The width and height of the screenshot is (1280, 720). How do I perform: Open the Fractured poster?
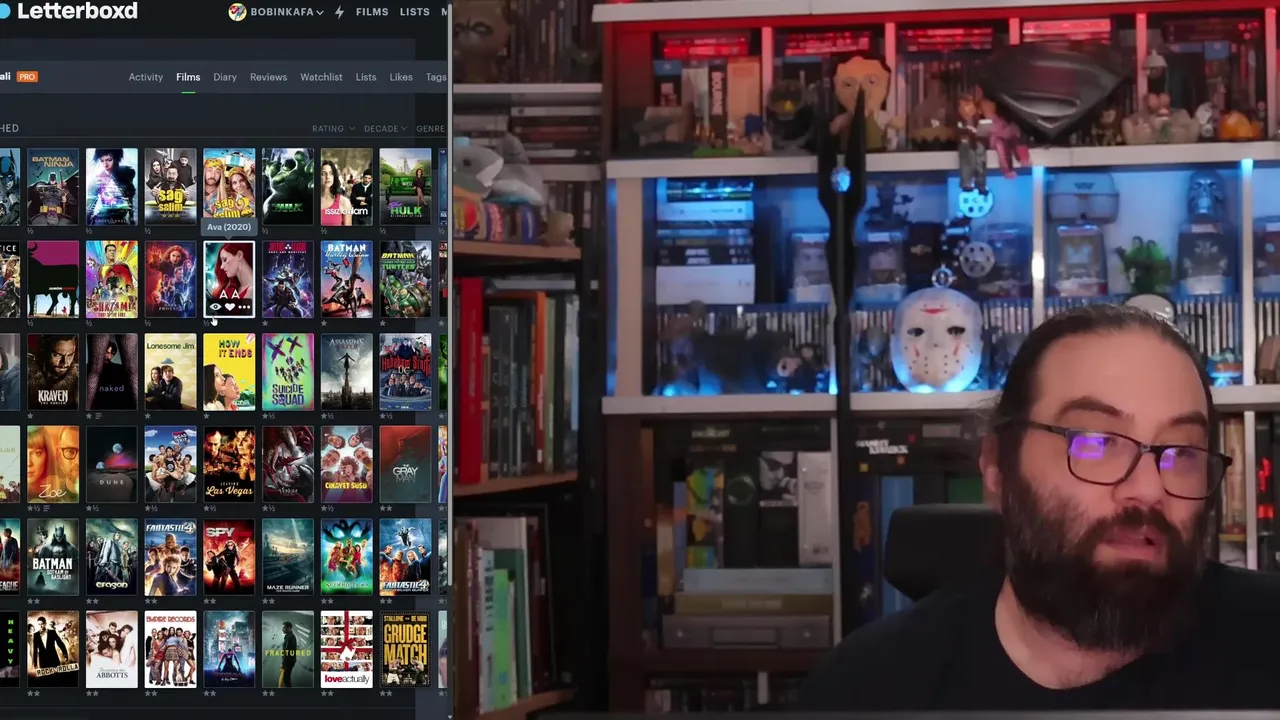pos(288,649)
